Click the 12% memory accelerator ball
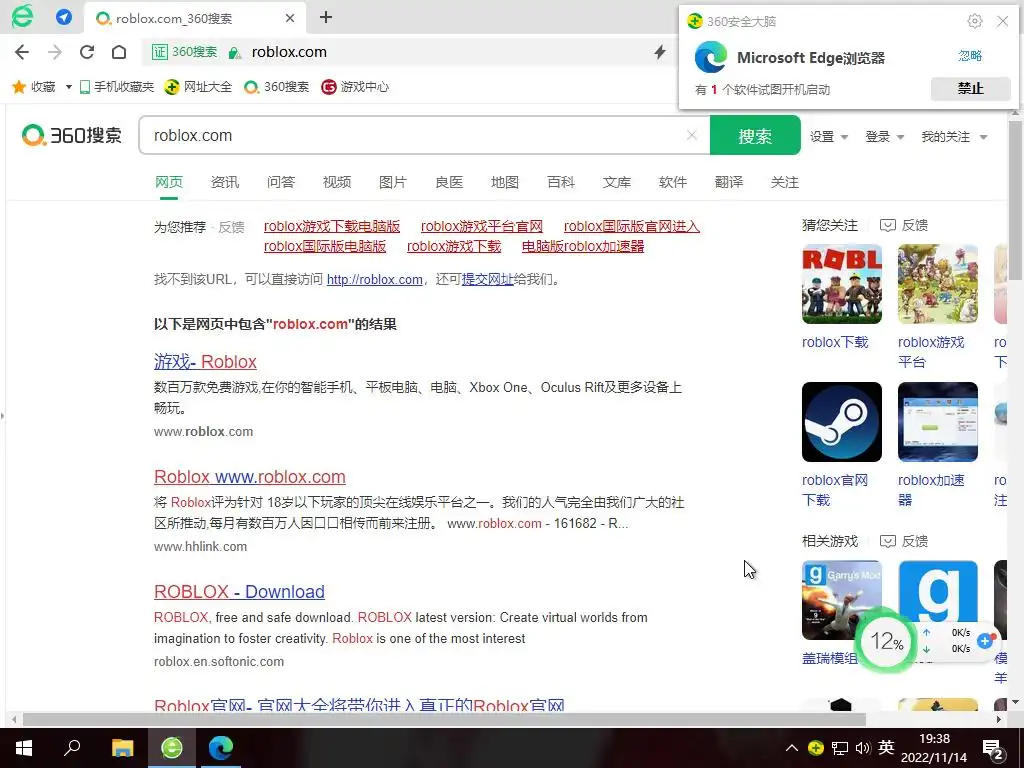1024x768 pixels. [886, 641]
